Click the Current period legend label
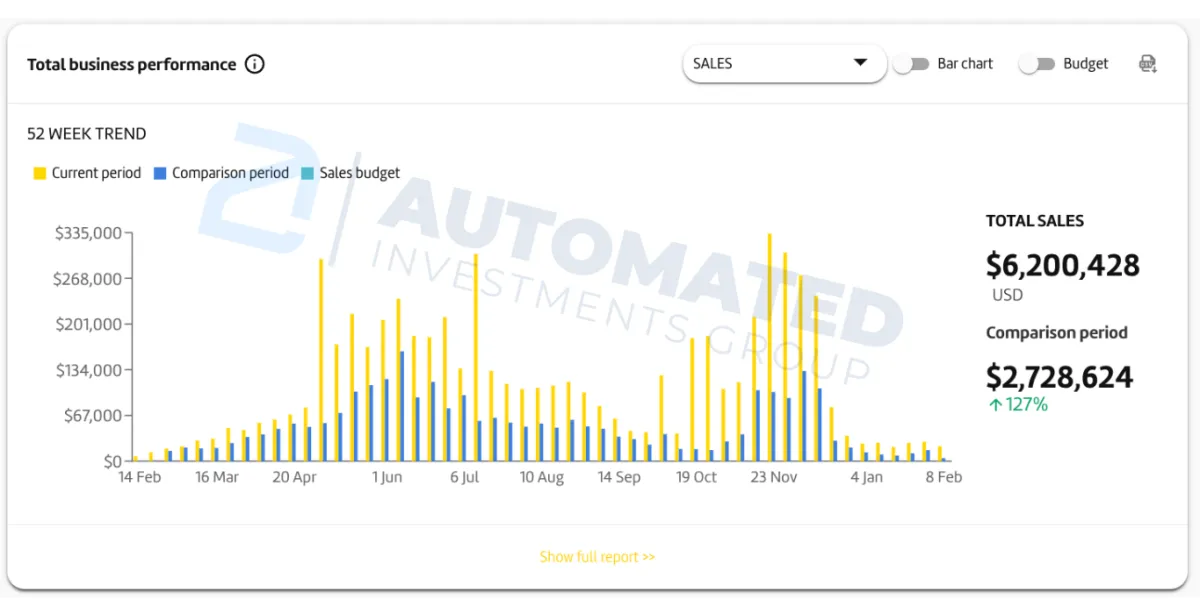This screenshot has height=614, width=1200. pyautogui.click(x=96, y=173)
